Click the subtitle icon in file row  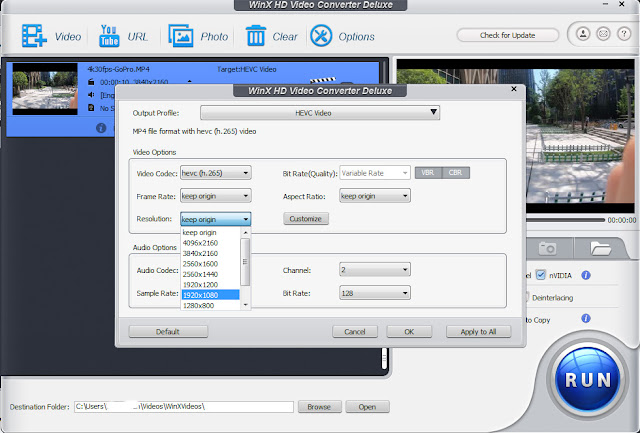coord(91,108)
